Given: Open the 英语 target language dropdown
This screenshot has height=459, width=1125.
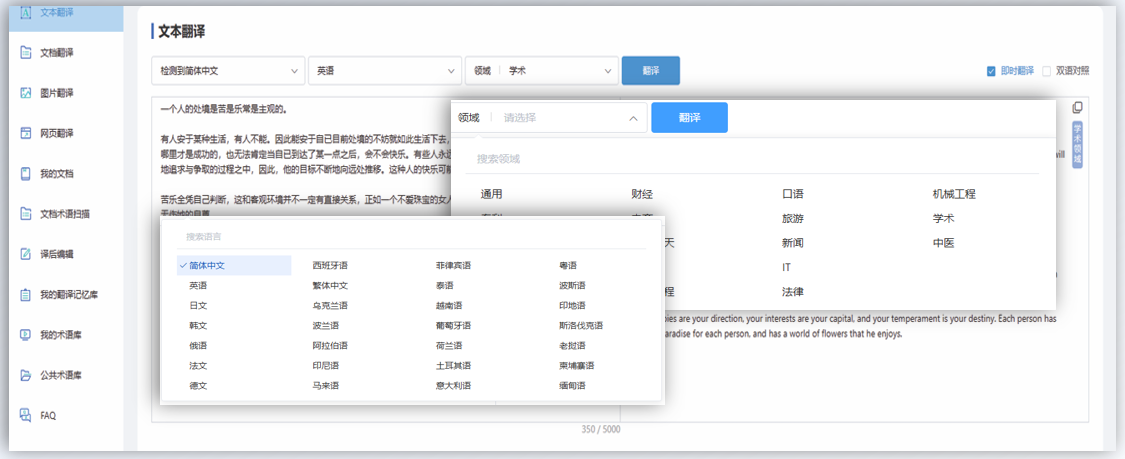Looking at the screenshot, I should (385, 71).
